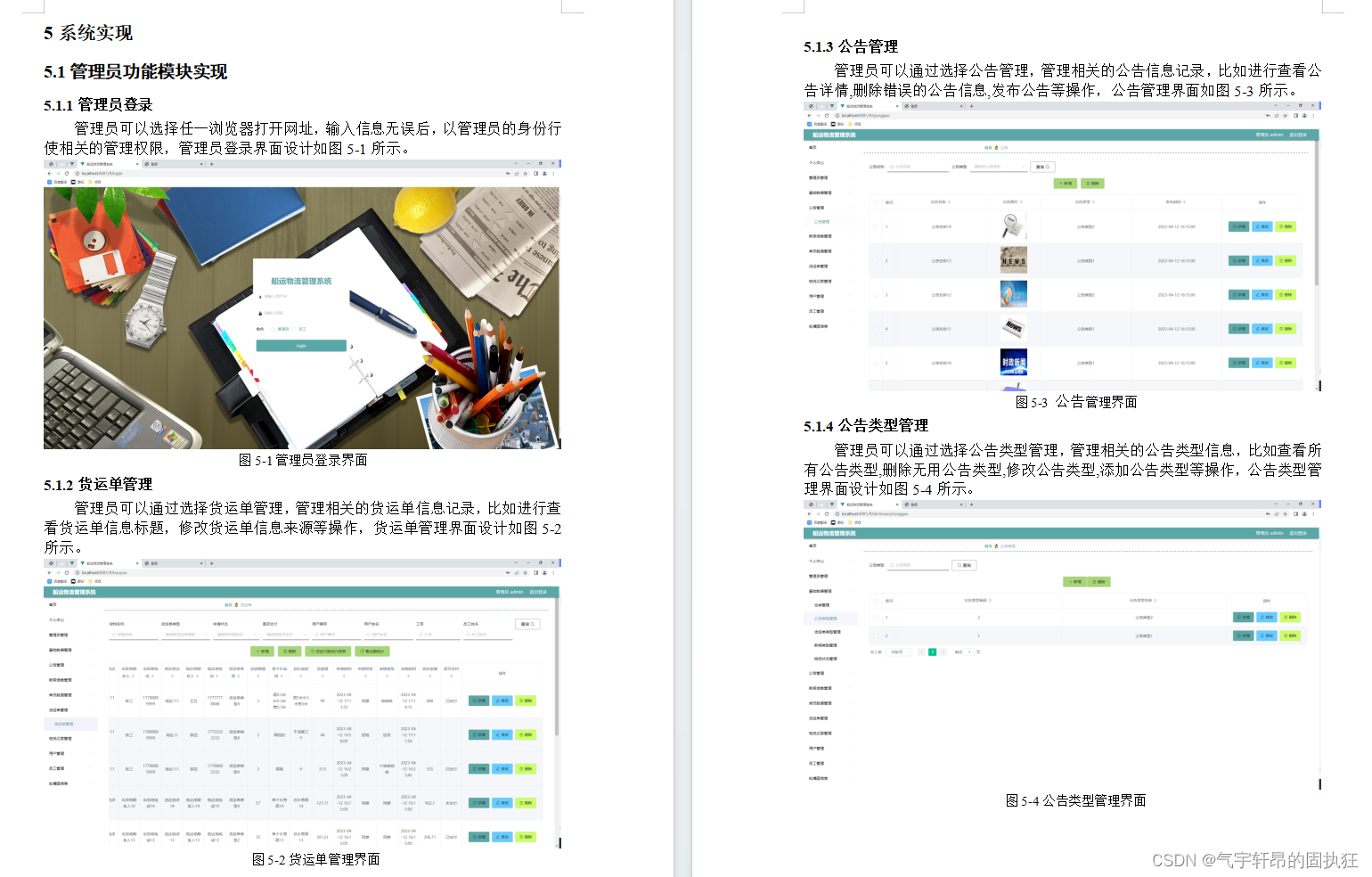Select highlighted 货运单管理 submenu in figure 5-2 sidebar
Screen dimensions: 1372x877
click(x=69, y=724)
